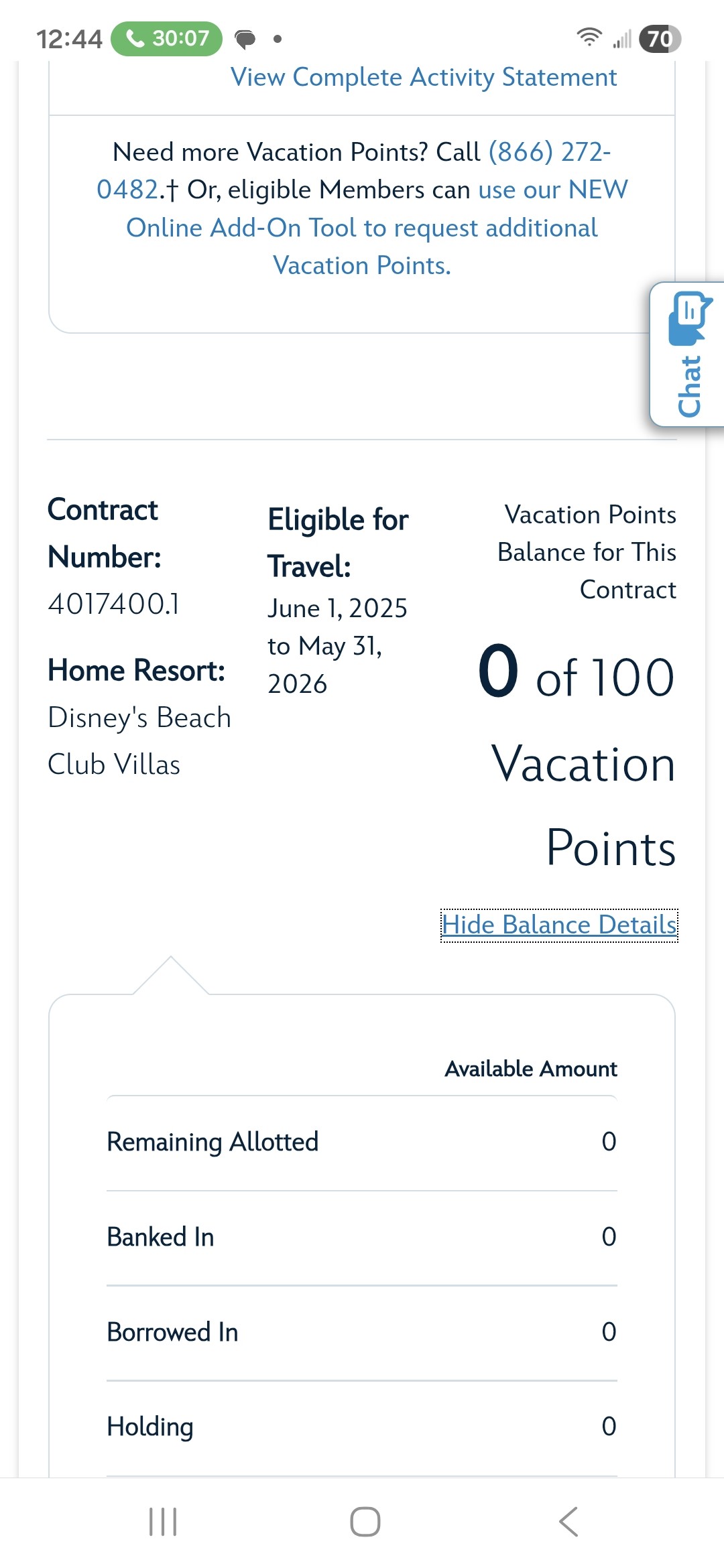The width and height of the screenshot is (724, 1568).
Task: Open View Complete Activity Statement link
Action: [424, 77]
